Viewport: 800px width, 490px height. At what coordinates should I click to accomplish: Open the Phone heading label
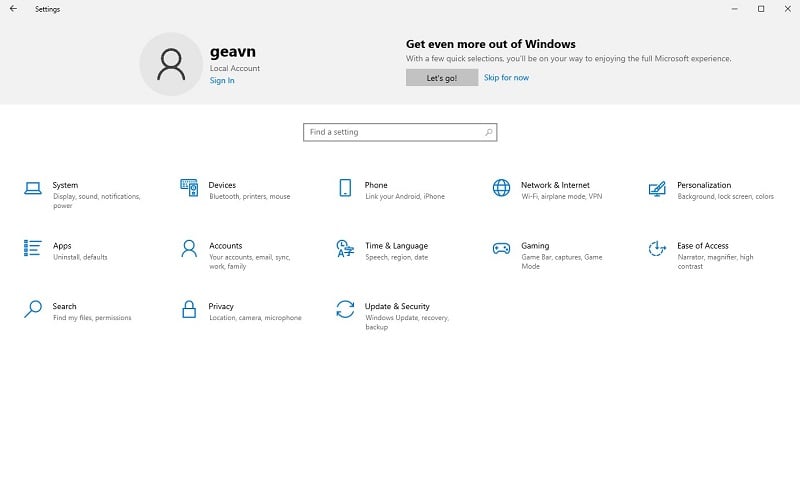376,185
